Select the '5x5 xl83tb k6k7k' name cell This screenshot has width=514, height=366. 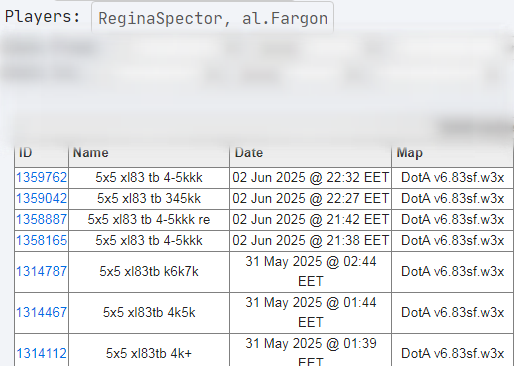tap(149, 272)
